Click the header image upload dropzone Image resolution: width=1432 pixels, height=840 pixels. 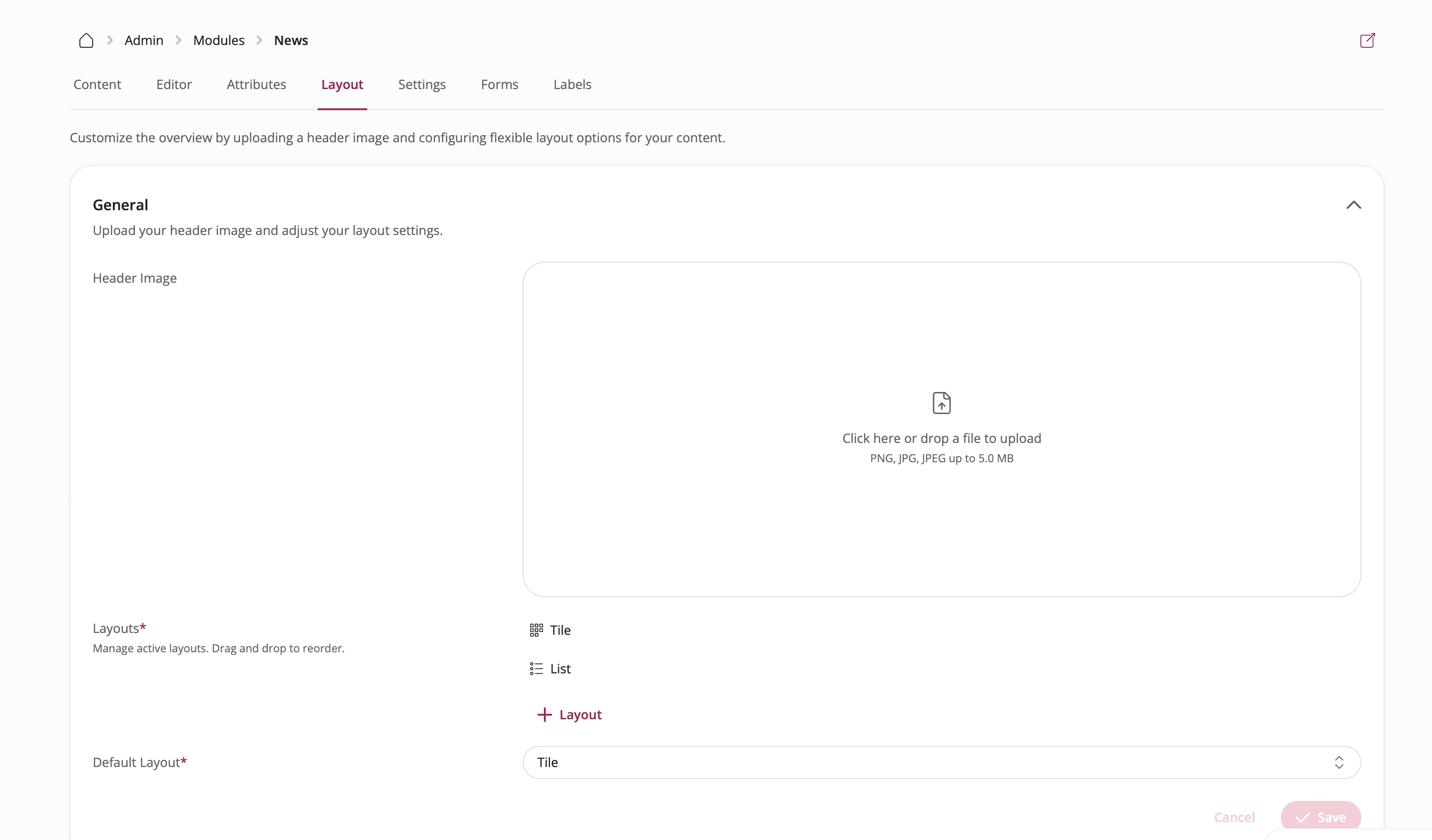coord(942,511)
